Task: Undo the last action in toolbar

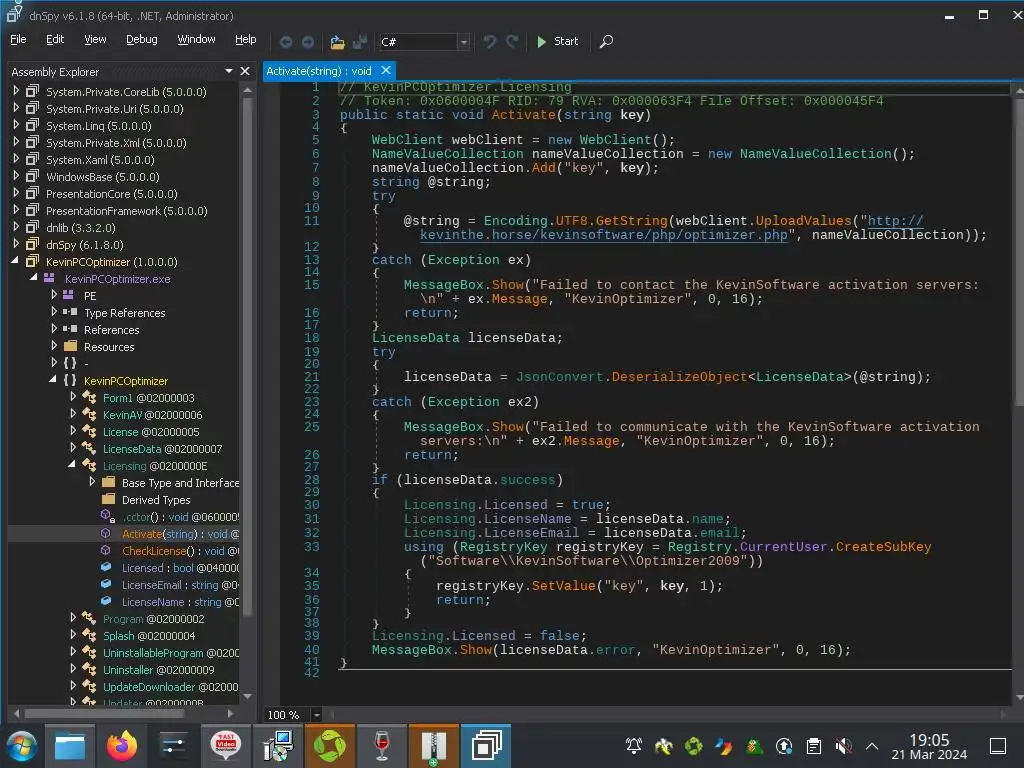Action: tap(490, 42)
